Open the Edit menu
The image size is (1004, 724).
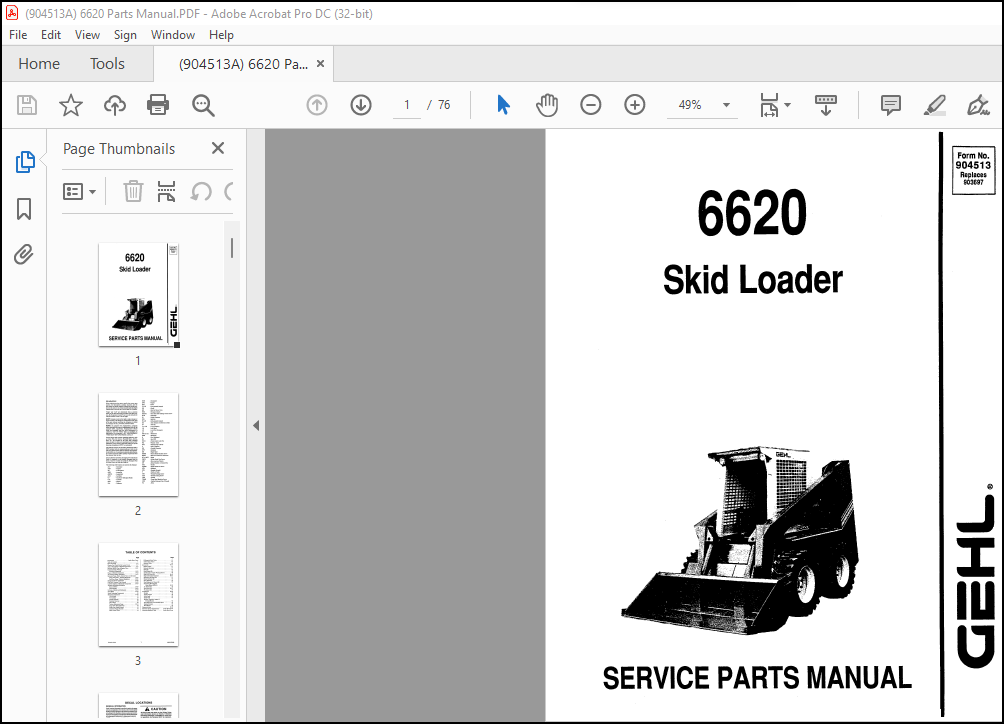(x=51, y=35)
